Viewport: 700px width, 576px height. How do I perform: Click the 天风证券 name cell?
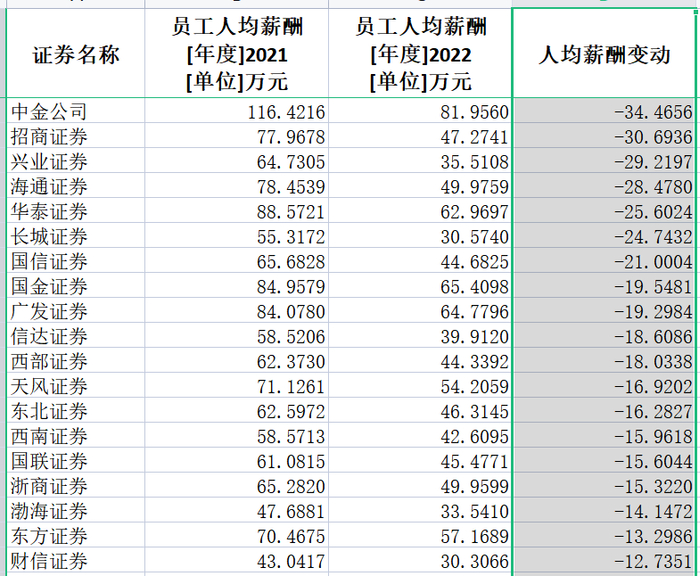point(75,385)
